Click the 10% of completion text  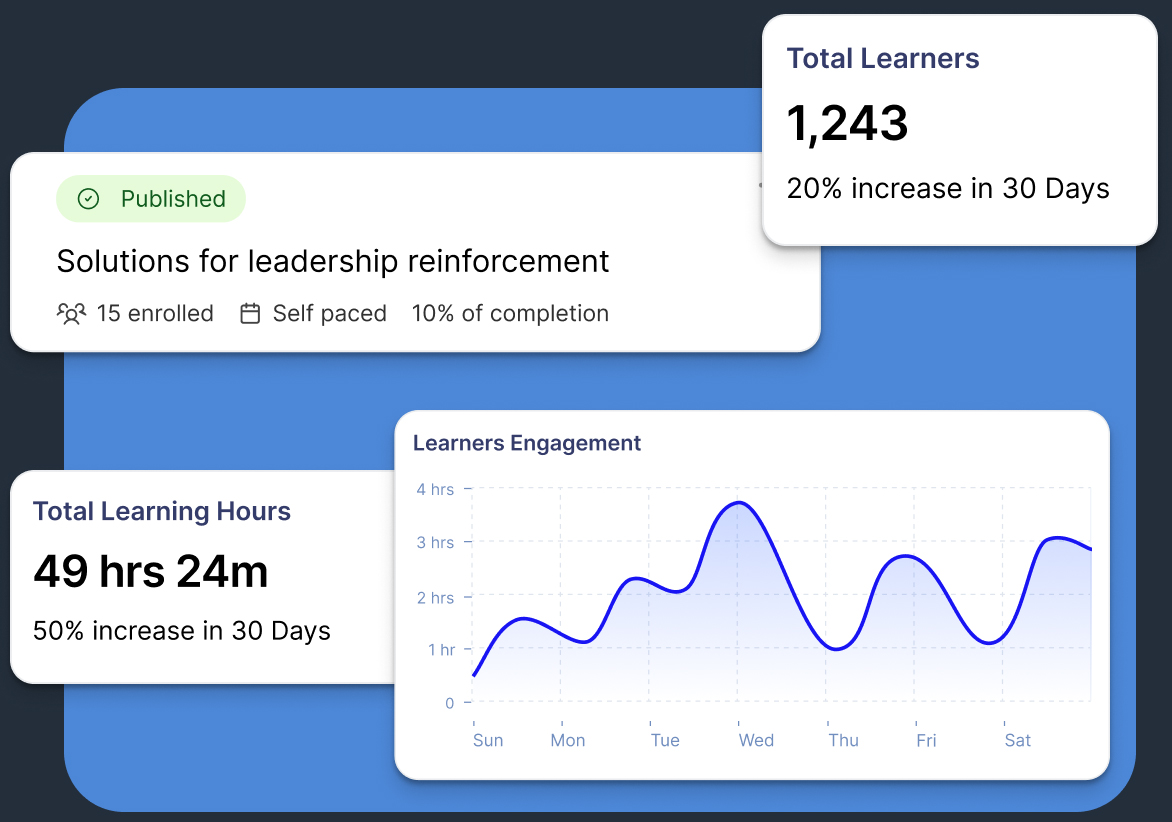[x=510, y=314]
